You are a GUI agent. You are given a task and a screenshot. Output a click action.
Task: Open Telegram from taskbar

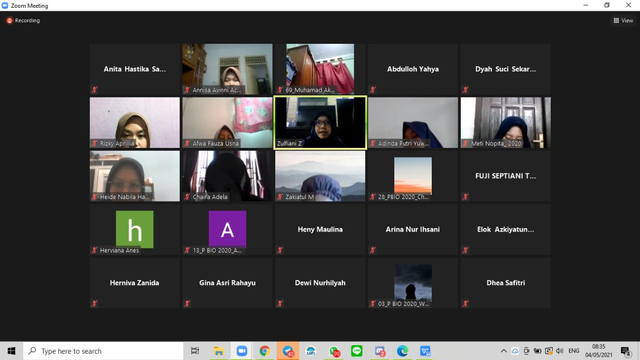pyautogui.click(x=288, y=351)
